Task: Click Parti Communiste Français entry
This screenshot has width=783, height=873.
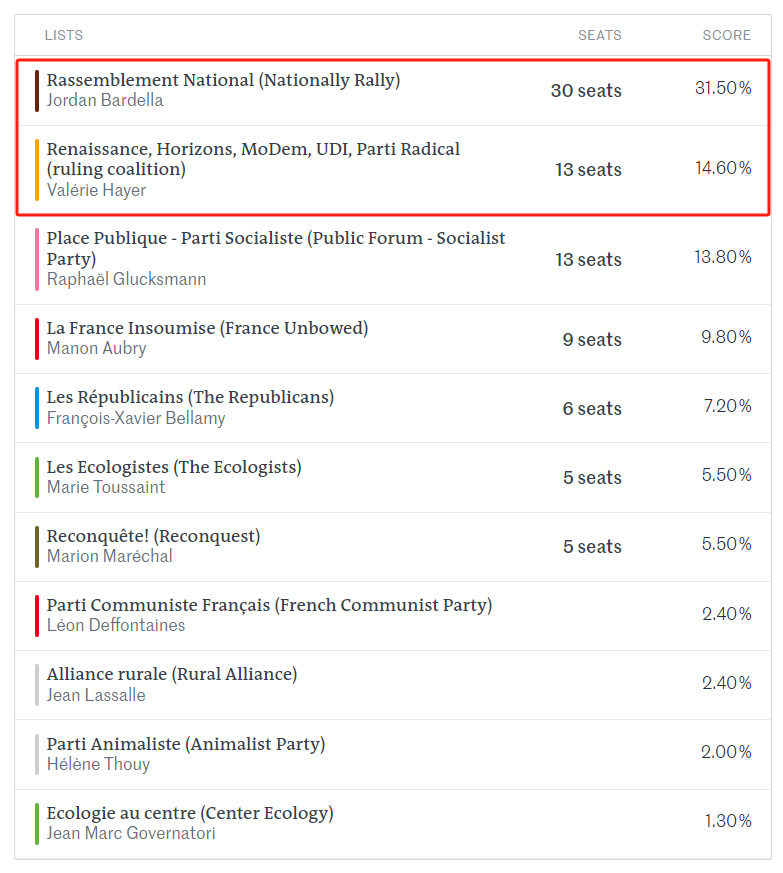Action: tap(269, 605)
